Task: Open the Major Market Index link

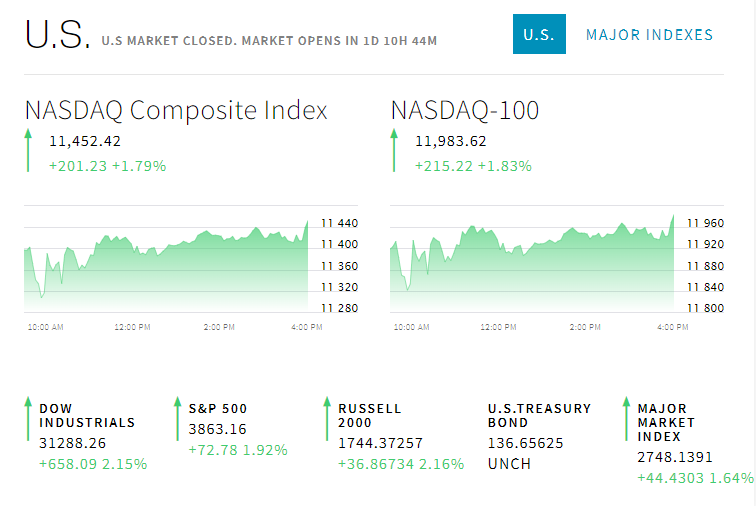Action: 662,422
